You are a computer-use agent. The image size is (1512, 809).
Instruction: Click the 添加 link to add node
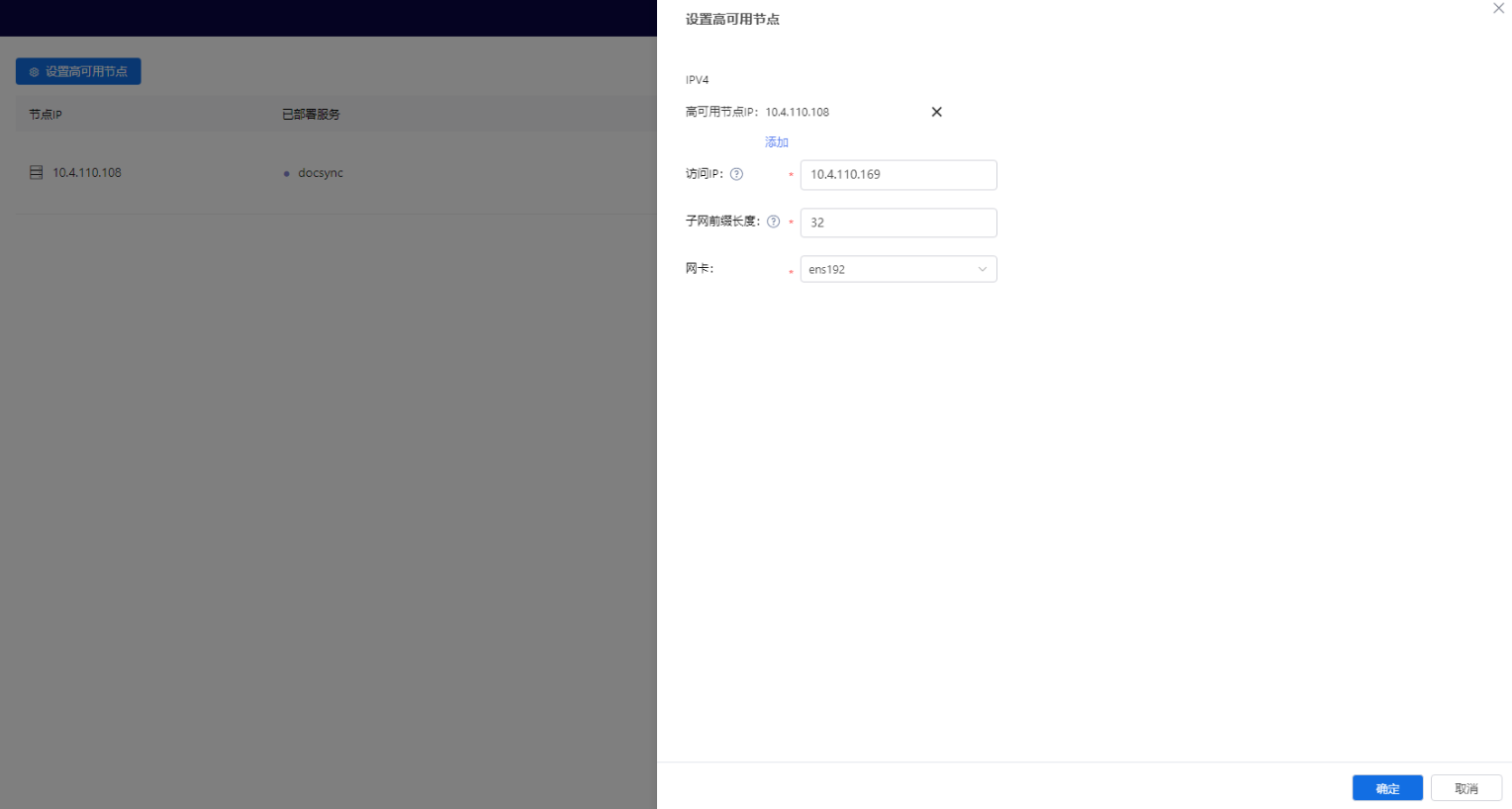click(777, 142)
